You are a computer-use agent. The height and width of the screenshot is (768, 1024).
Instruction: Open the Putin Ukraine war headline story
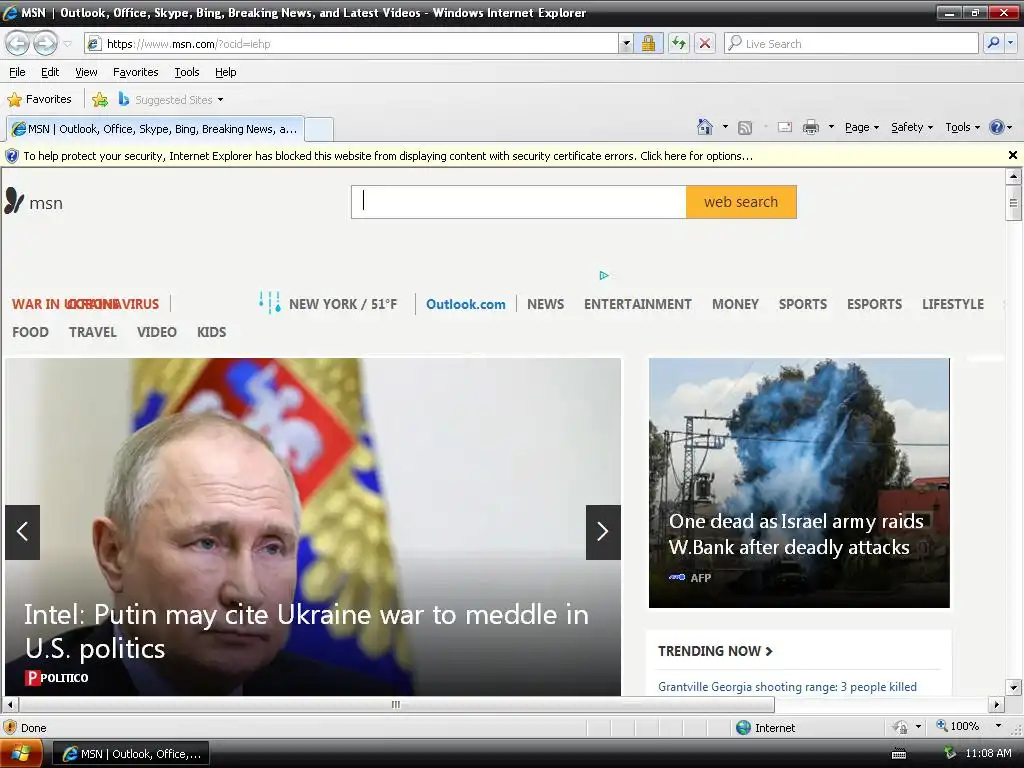(x=306, y=632)
